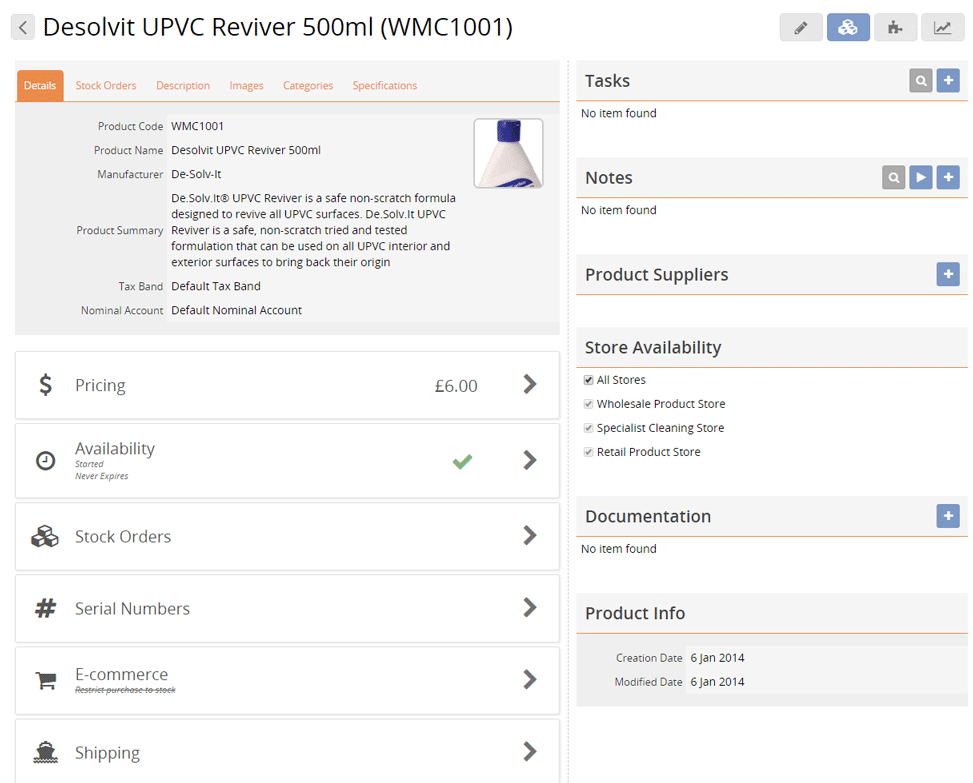Open the E-commerce section label
The image size is (973, 783).
(122, 674)
